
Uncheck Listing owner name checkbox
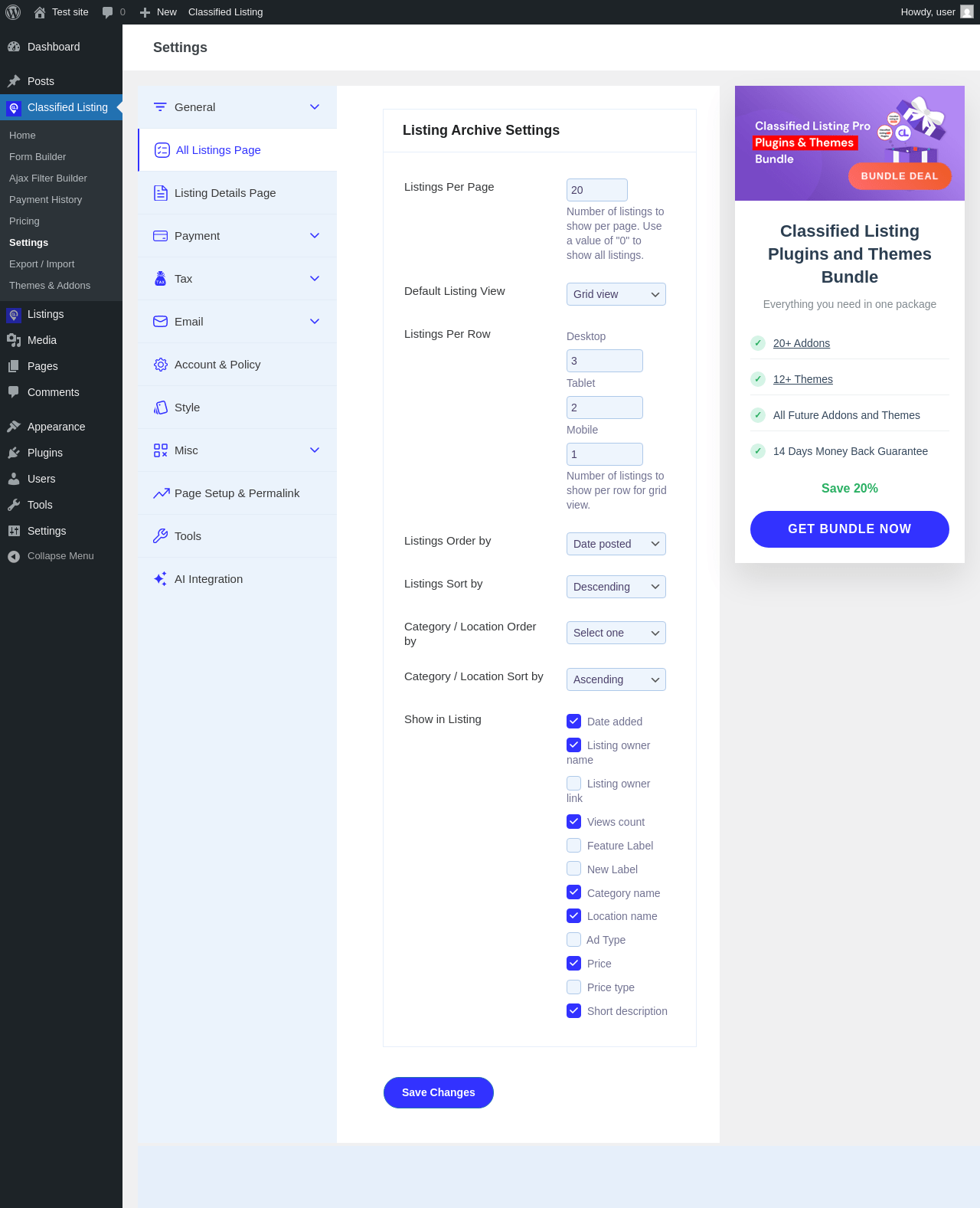click(x=573, y=745)
